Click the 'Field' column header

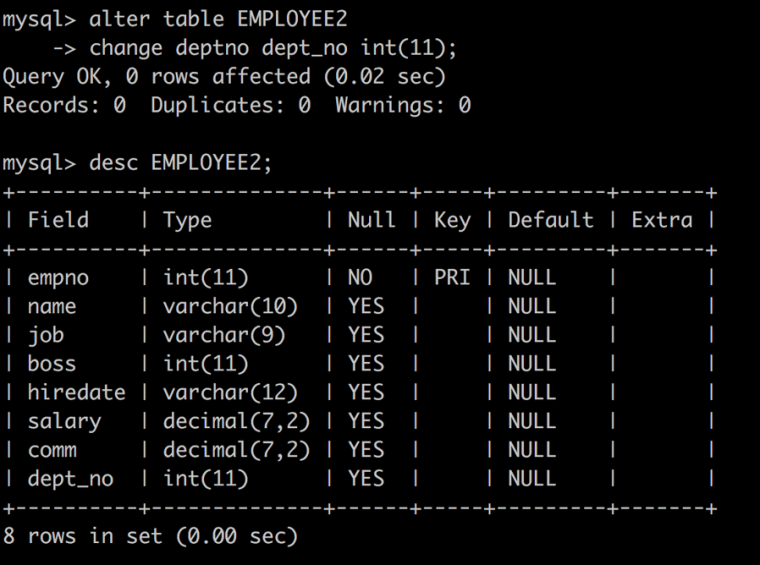[58, 220]
